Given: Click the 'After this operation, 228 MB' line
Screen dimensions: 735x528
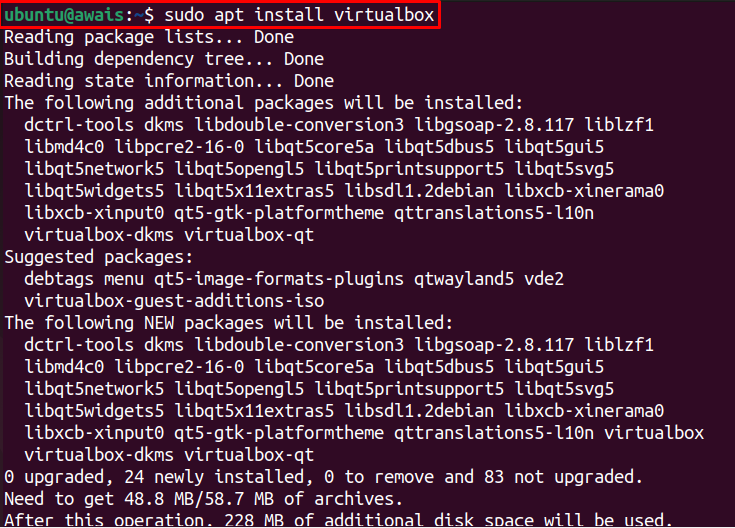Looking at the screenshot, I should pos(338,520).
